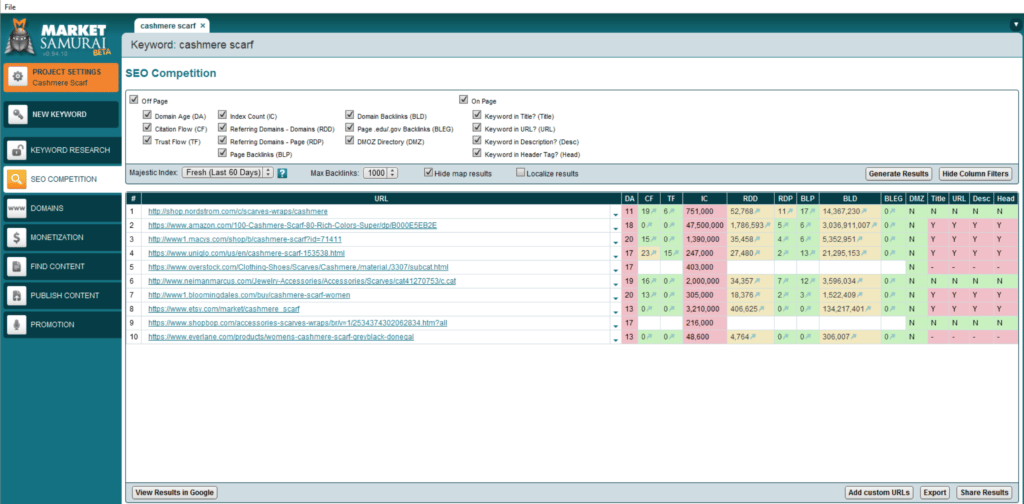Click arrow icon next to Nordstrom CF value 19
This screenshot has width=1024, height=504.
[654, 212]
